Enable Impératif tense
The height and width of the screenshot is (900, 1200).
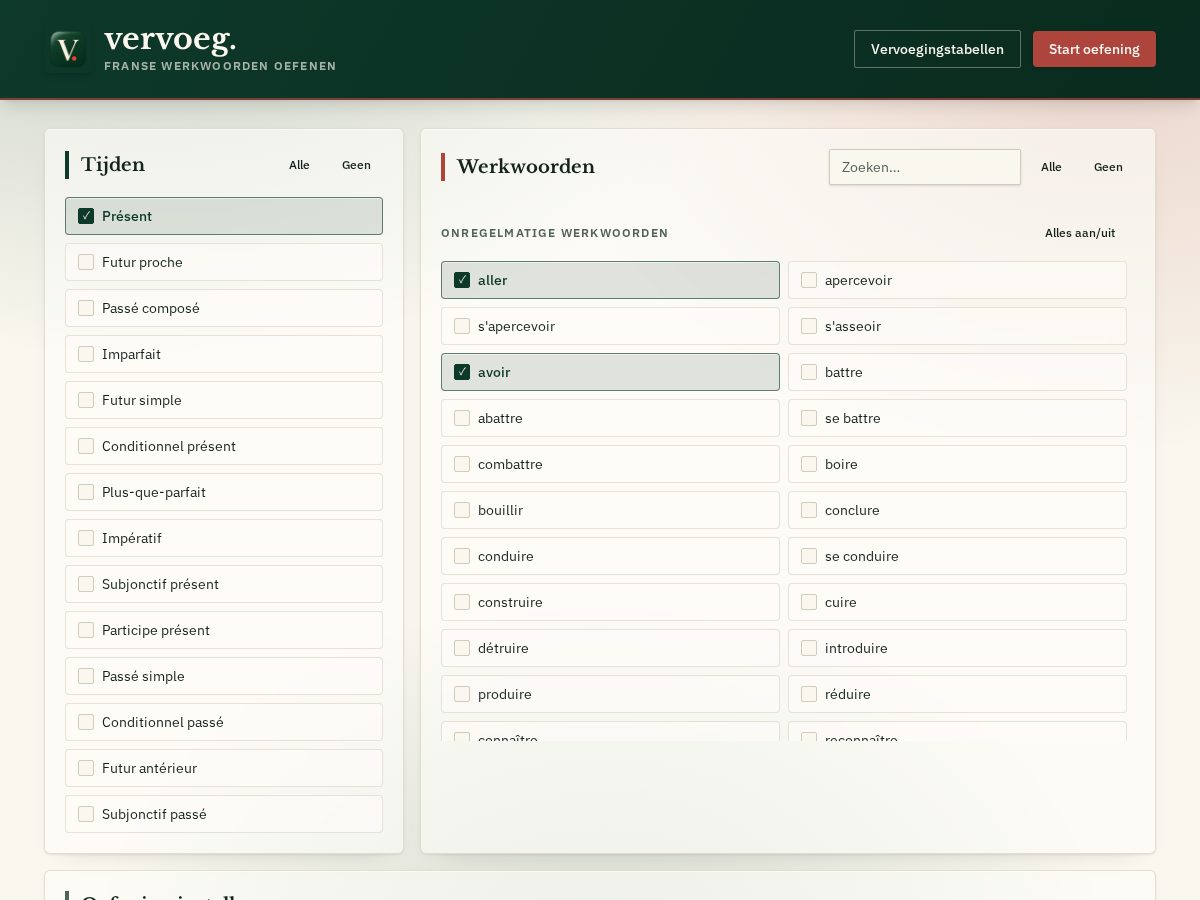[x=224, y=538]
